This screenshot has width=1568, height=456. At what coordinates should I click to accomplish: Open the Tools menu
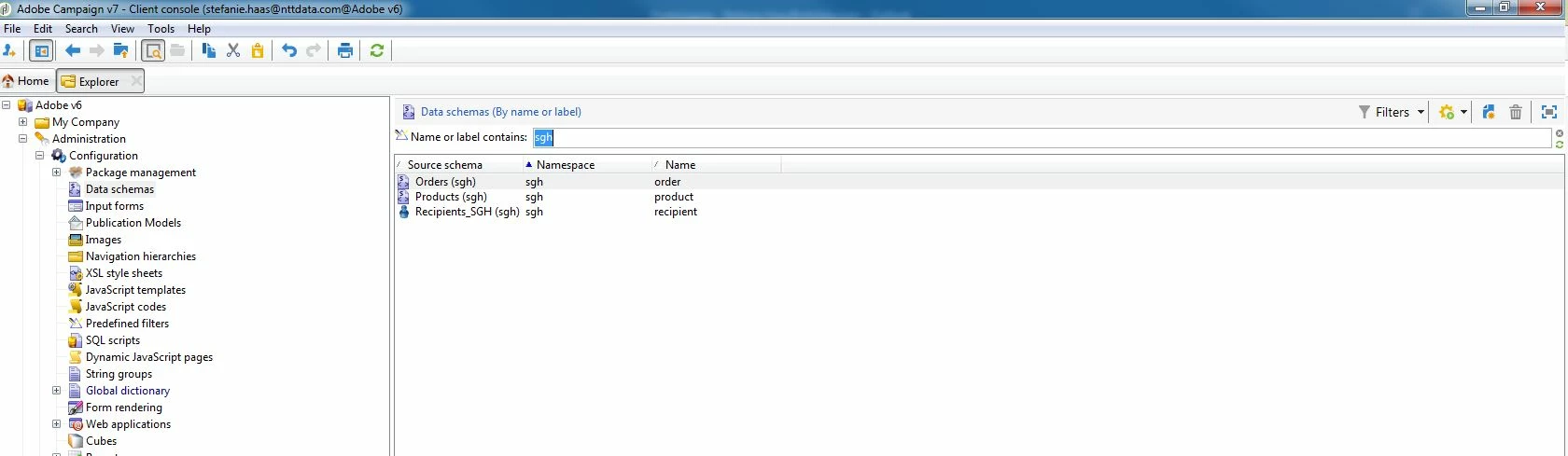coord(161,29)
